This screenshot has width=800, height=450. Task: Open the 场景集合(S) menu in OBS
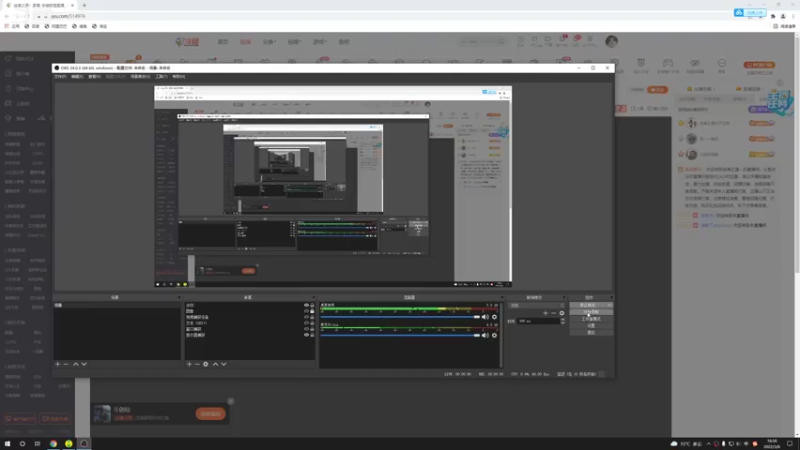point(140,77)
